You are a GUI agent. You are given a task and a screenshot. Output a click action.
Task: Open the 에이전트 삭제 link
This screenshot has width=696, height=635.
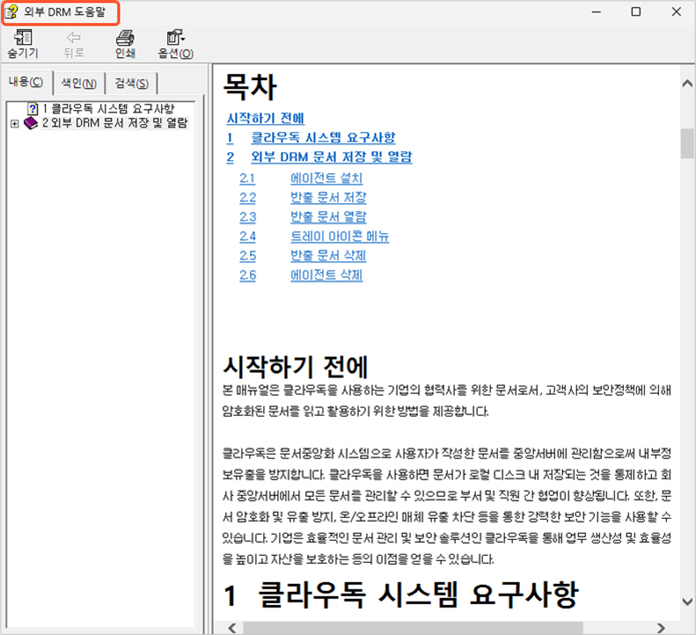coord(327,275)
